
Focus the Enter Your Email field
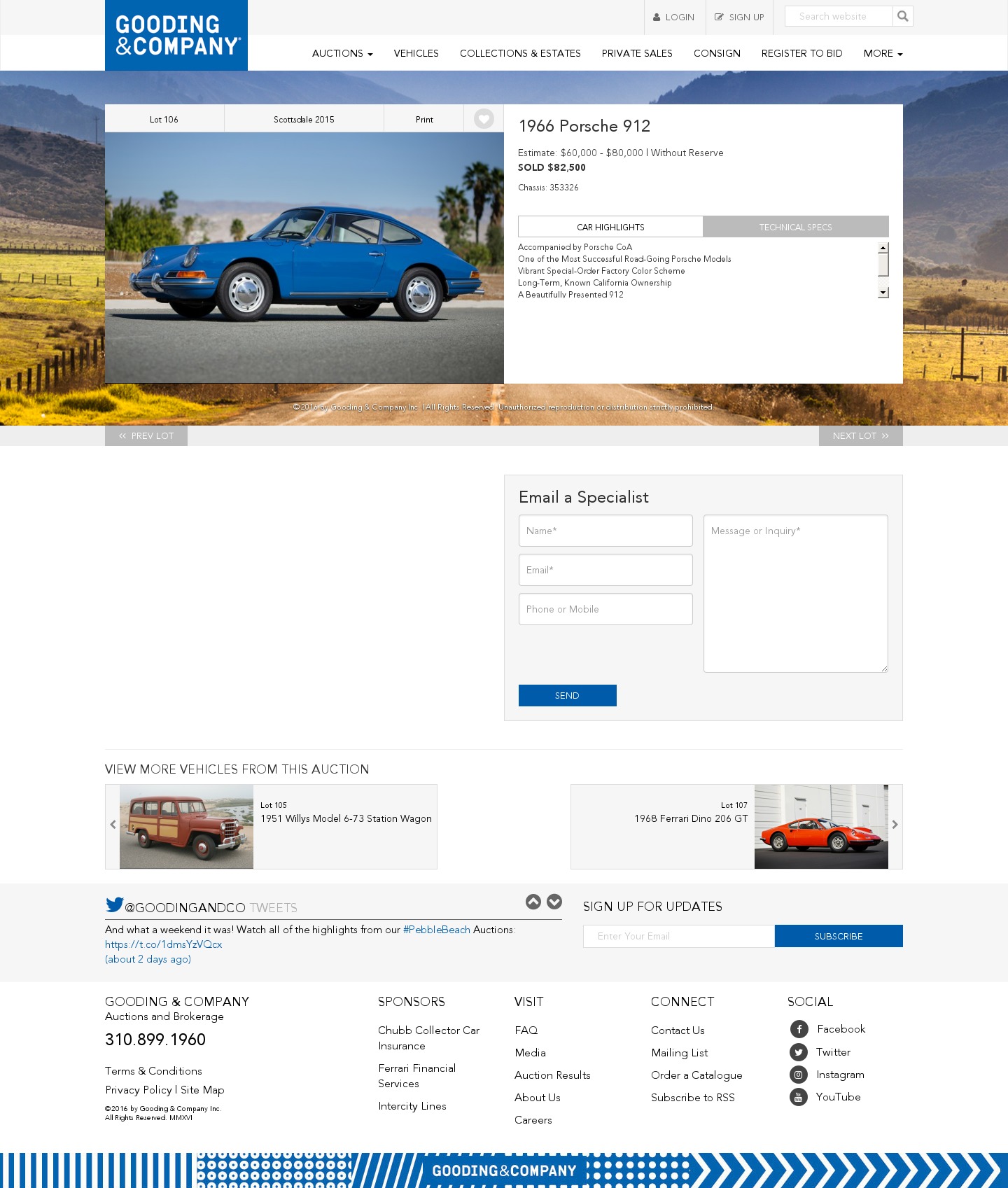coord(679,936)
